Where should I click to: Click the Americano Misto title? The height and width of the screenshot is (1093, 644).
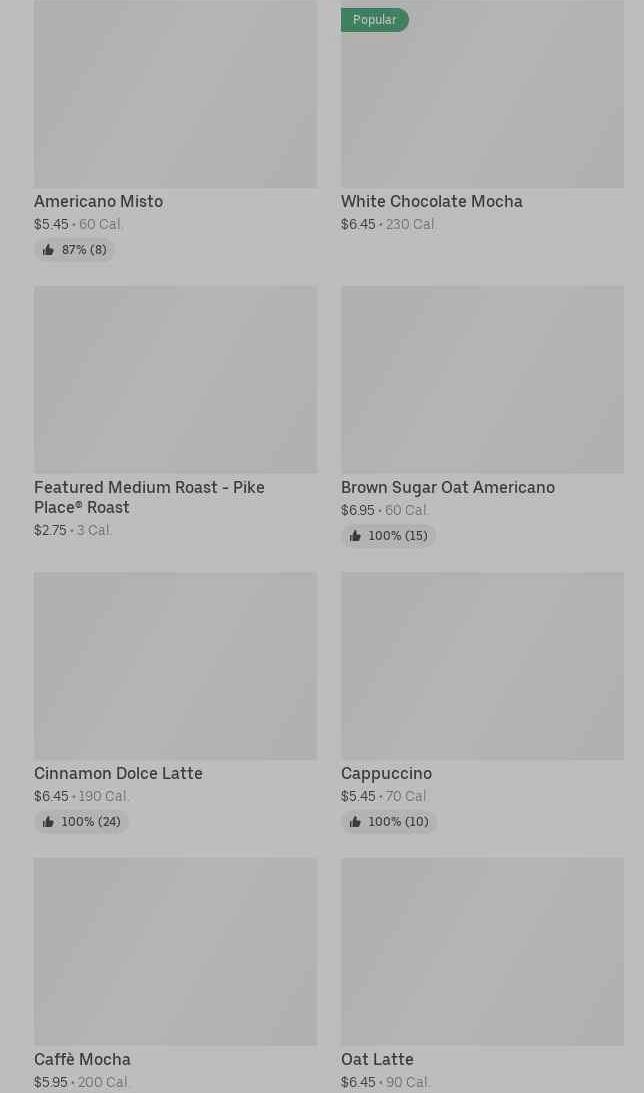pyautogui.click(x=98, y=201)
